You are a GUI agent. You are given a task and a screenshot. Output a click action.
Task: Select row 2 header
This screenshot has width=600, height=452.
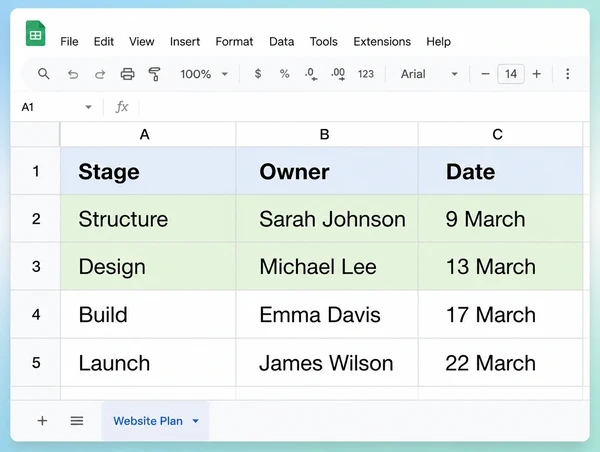point(35,219)
